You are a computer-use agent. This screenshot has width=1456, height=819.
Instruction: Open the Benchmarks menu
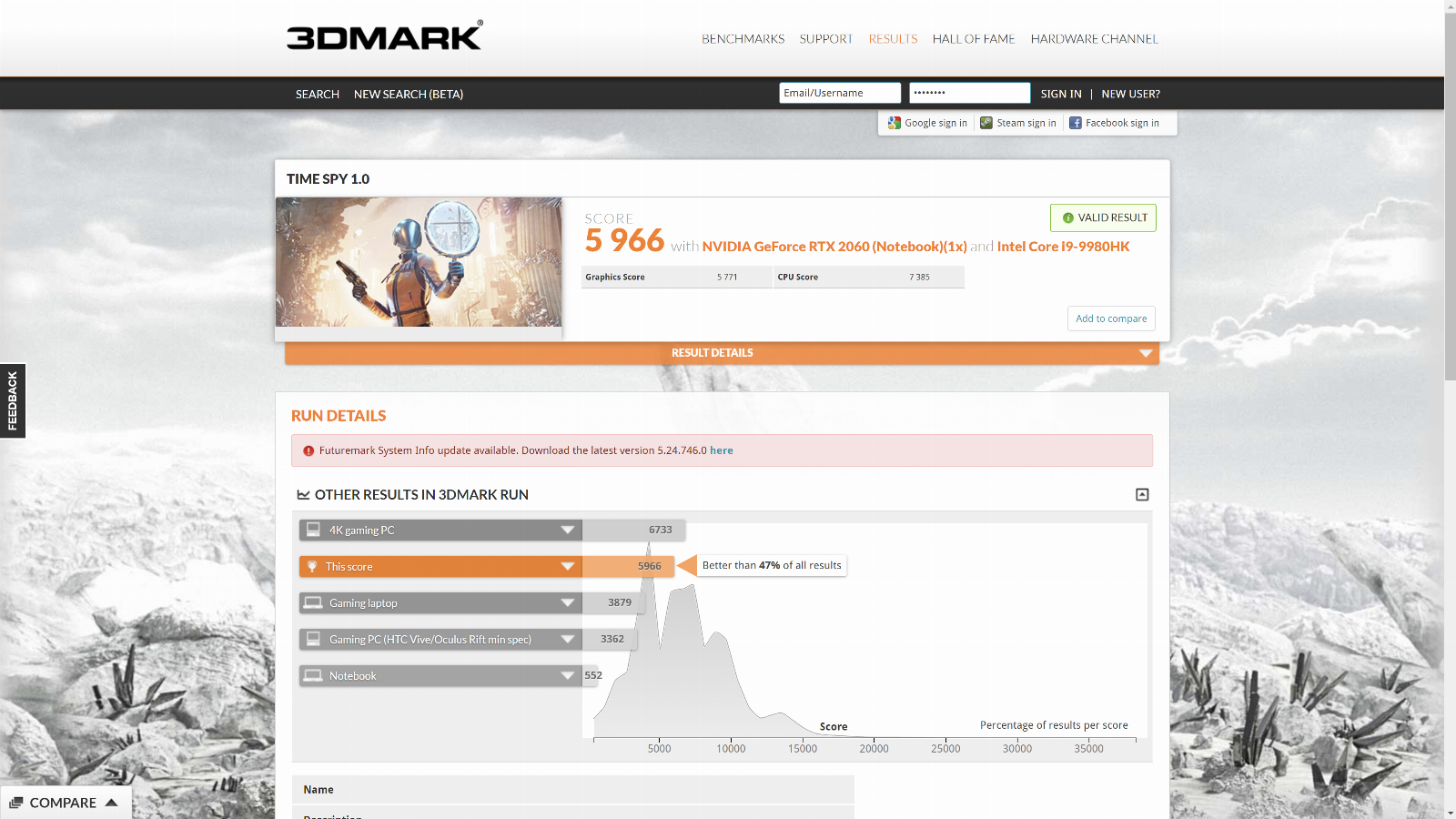(743, 39)
